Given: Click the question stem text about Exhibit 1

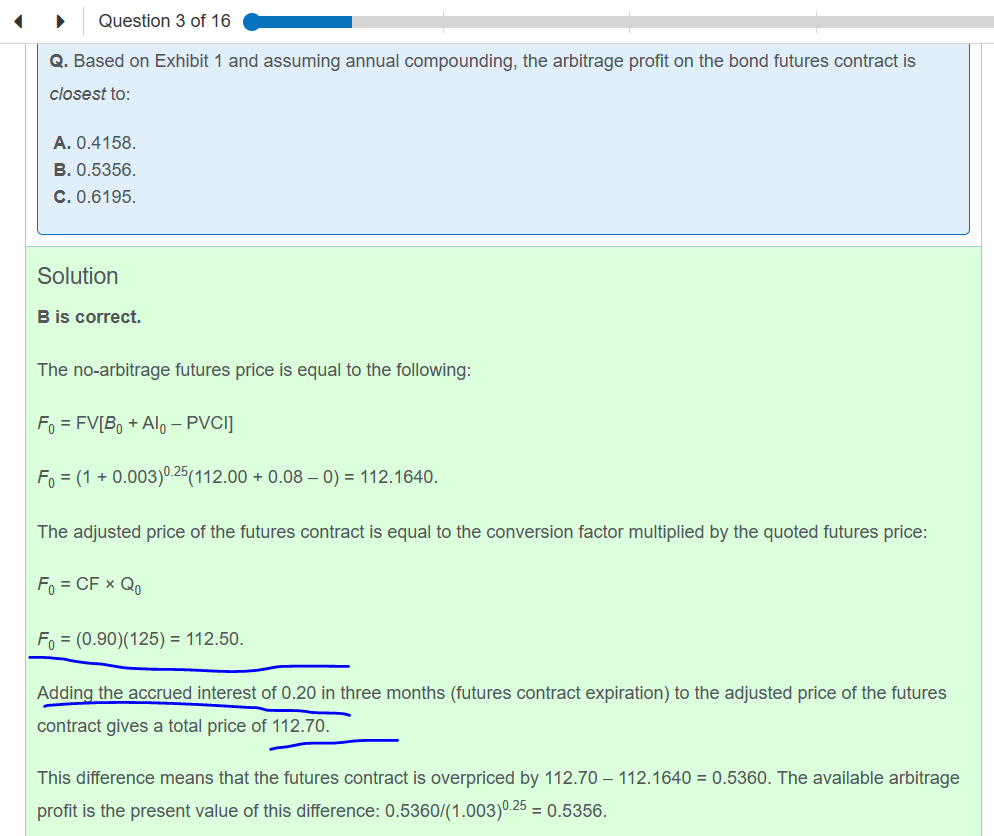Looking at the screenshot, I should [482, 61].
